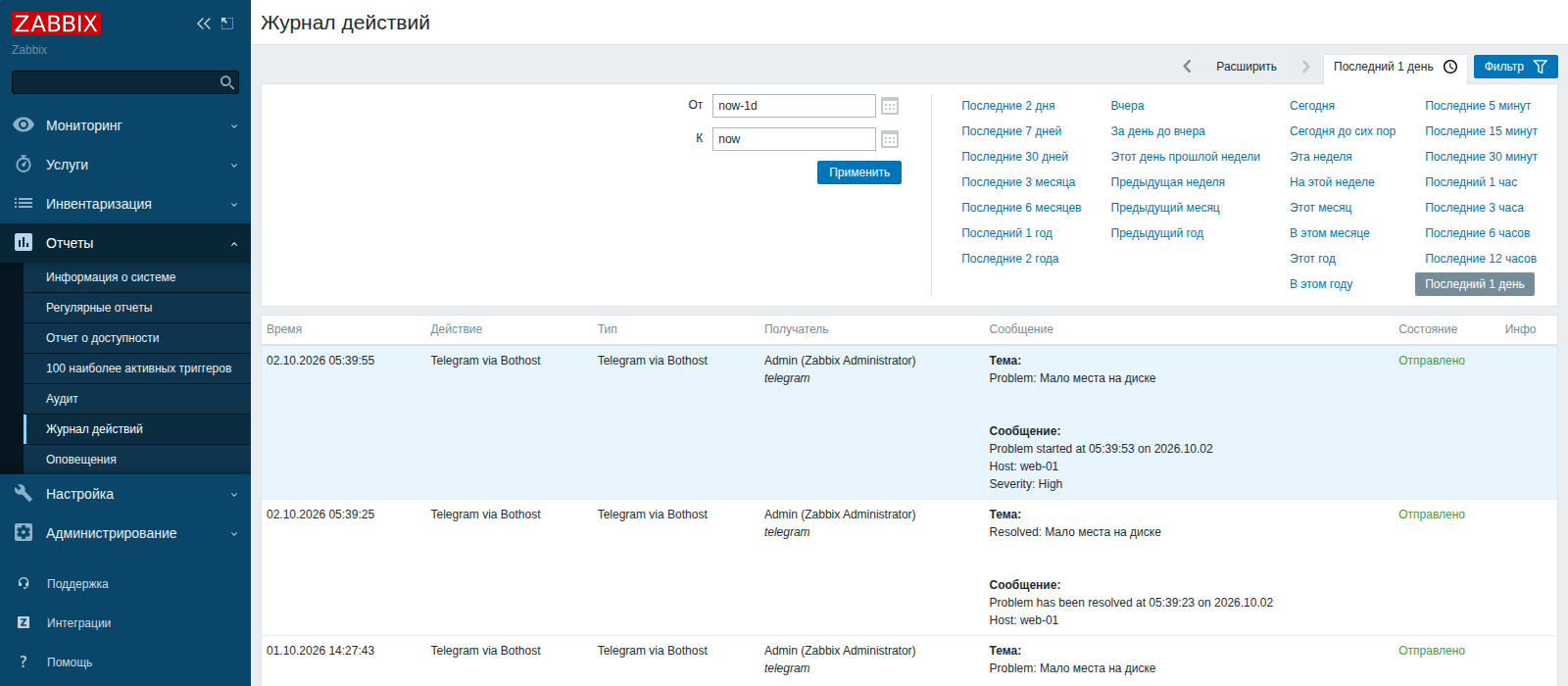Click the Поддержка headset icon
This screenshot has width=1568, height=686.
[x=24, y=584]
